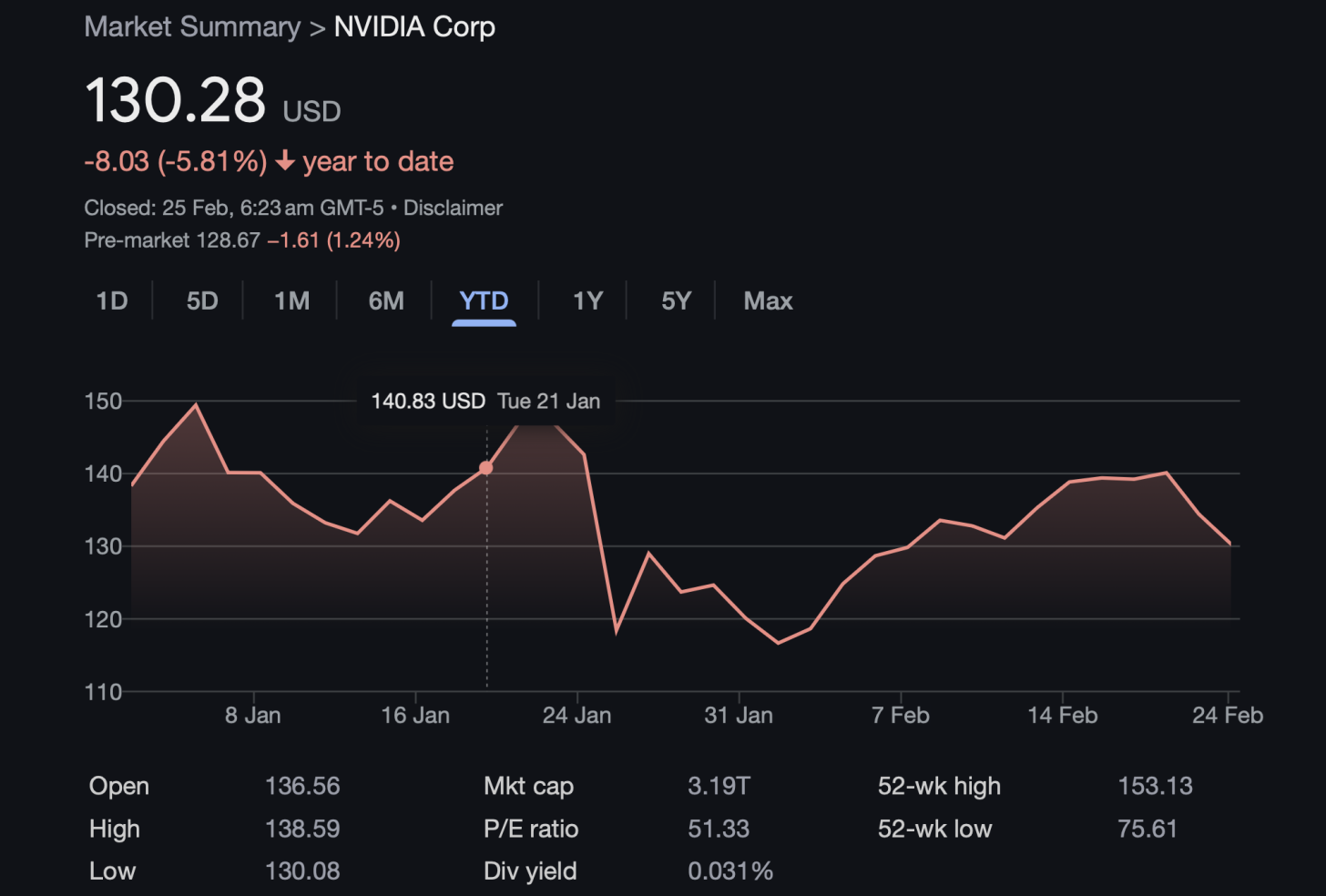Click the 7 Feb axis label
1326x896 pixels.
pyautogui.click(x=901, y=716)
